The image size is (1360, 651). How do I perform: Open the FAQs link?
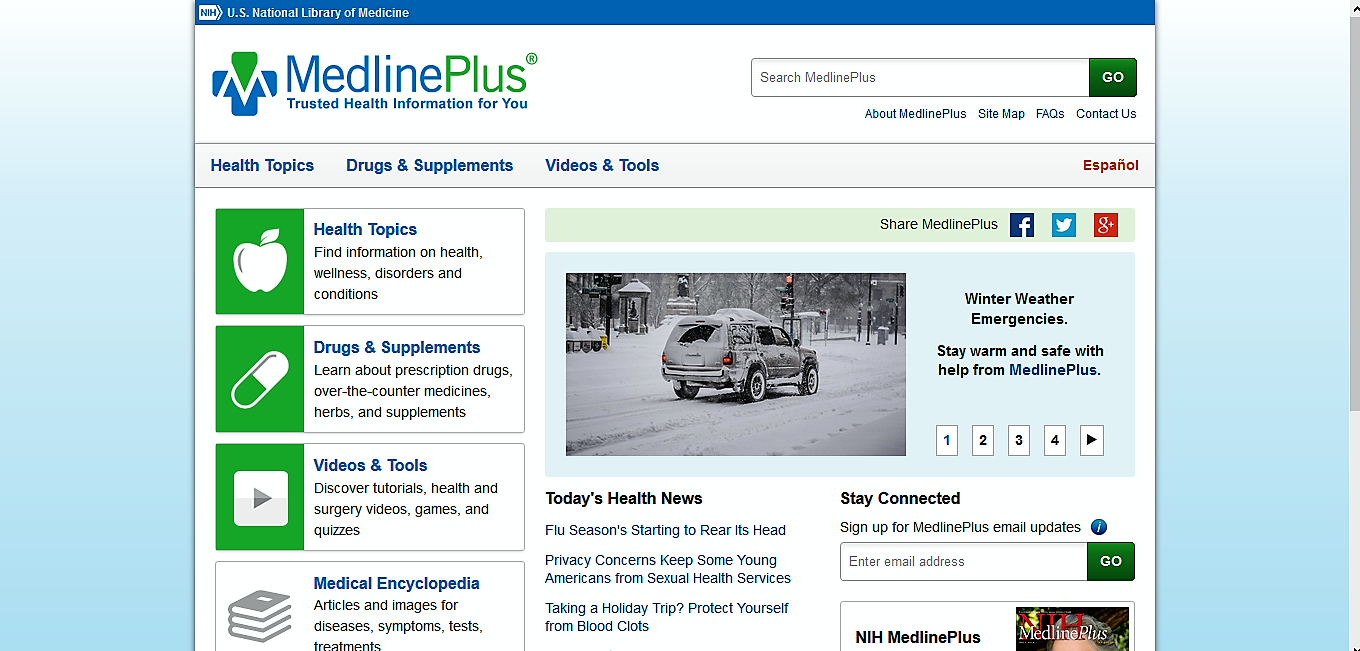(x=1050, y=114)
